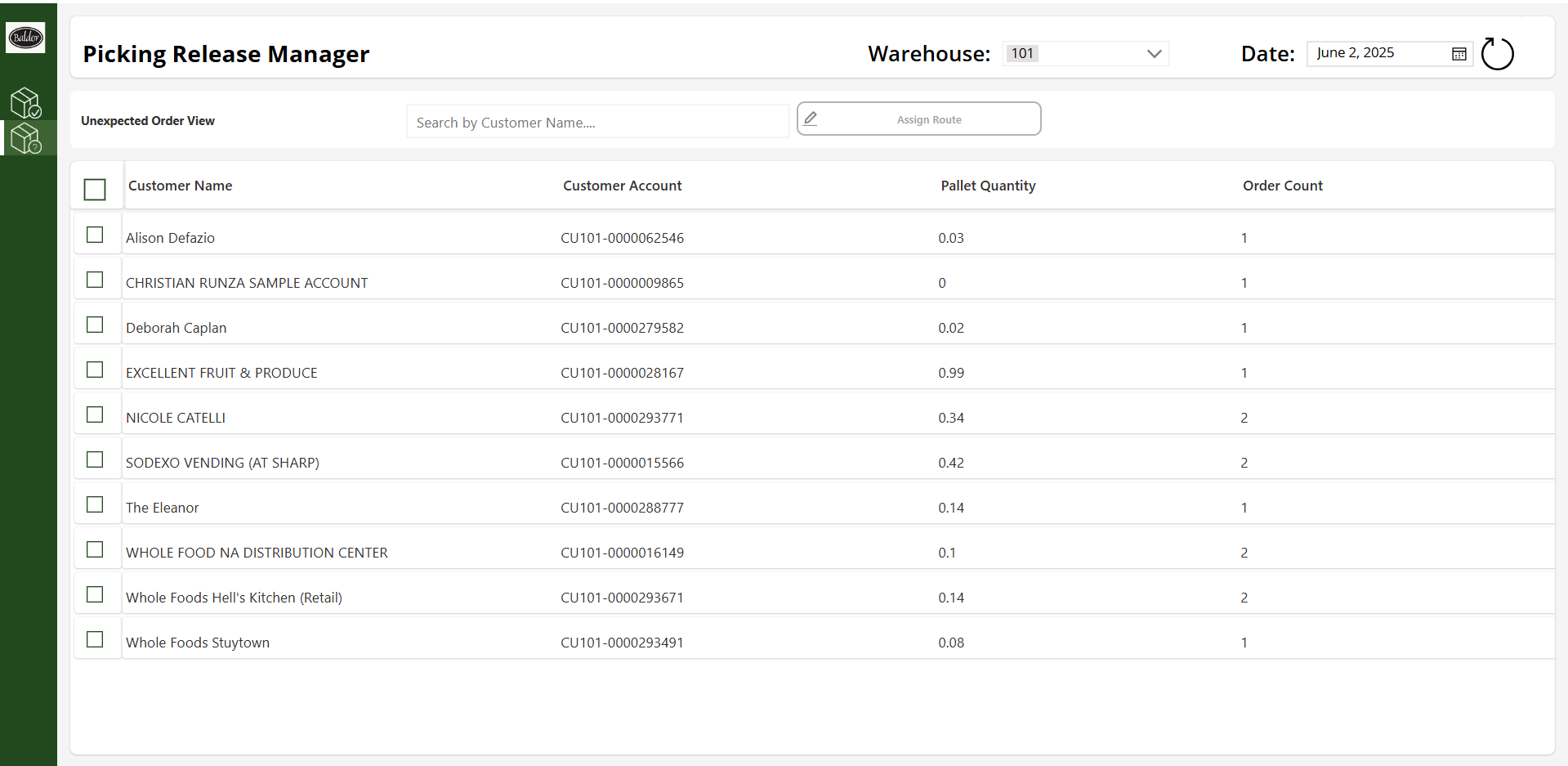Click the Order Count column header

1283,186
